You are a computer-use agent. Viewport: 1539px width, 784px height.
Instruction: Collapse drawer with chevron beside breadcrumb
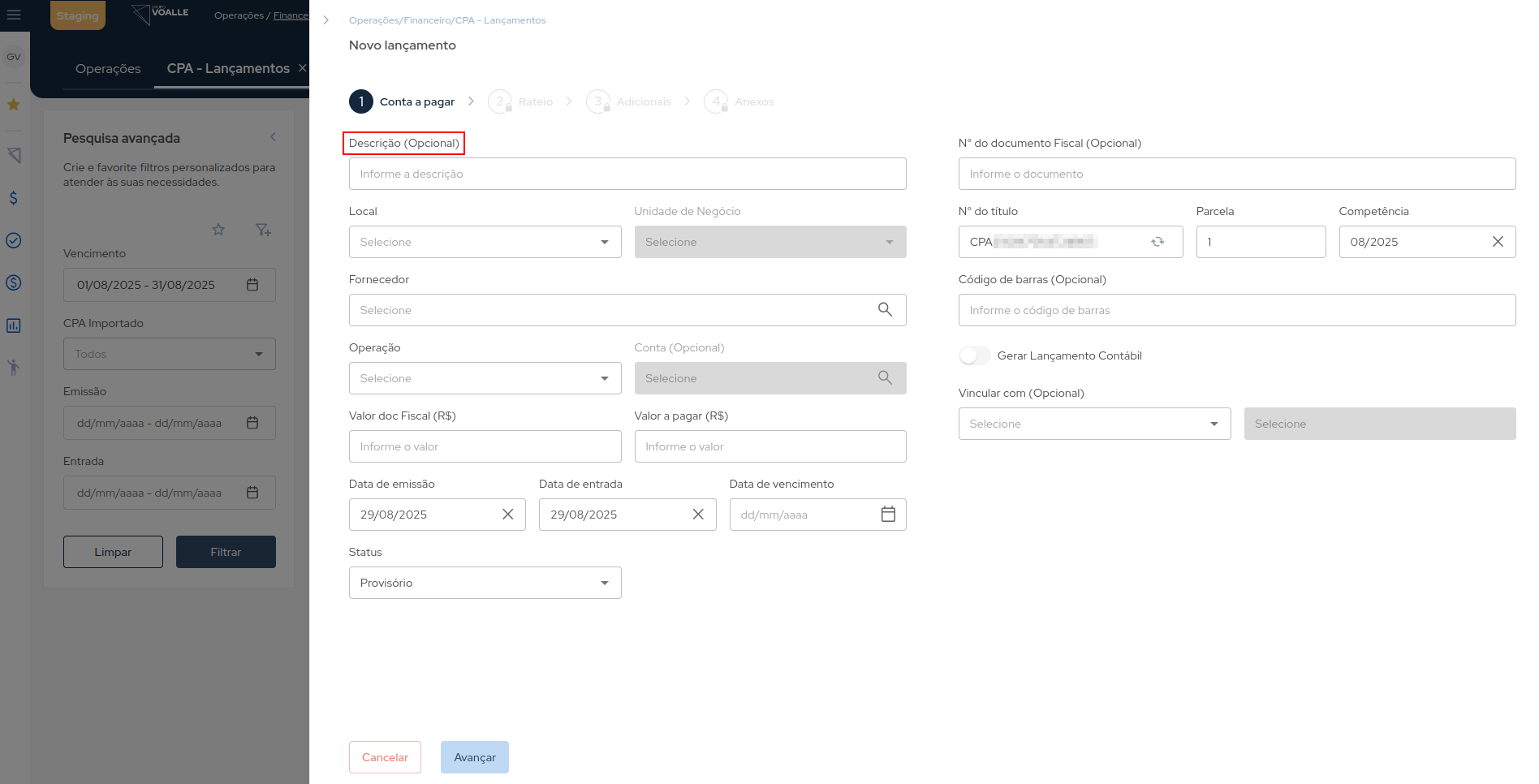coord(325,20)
